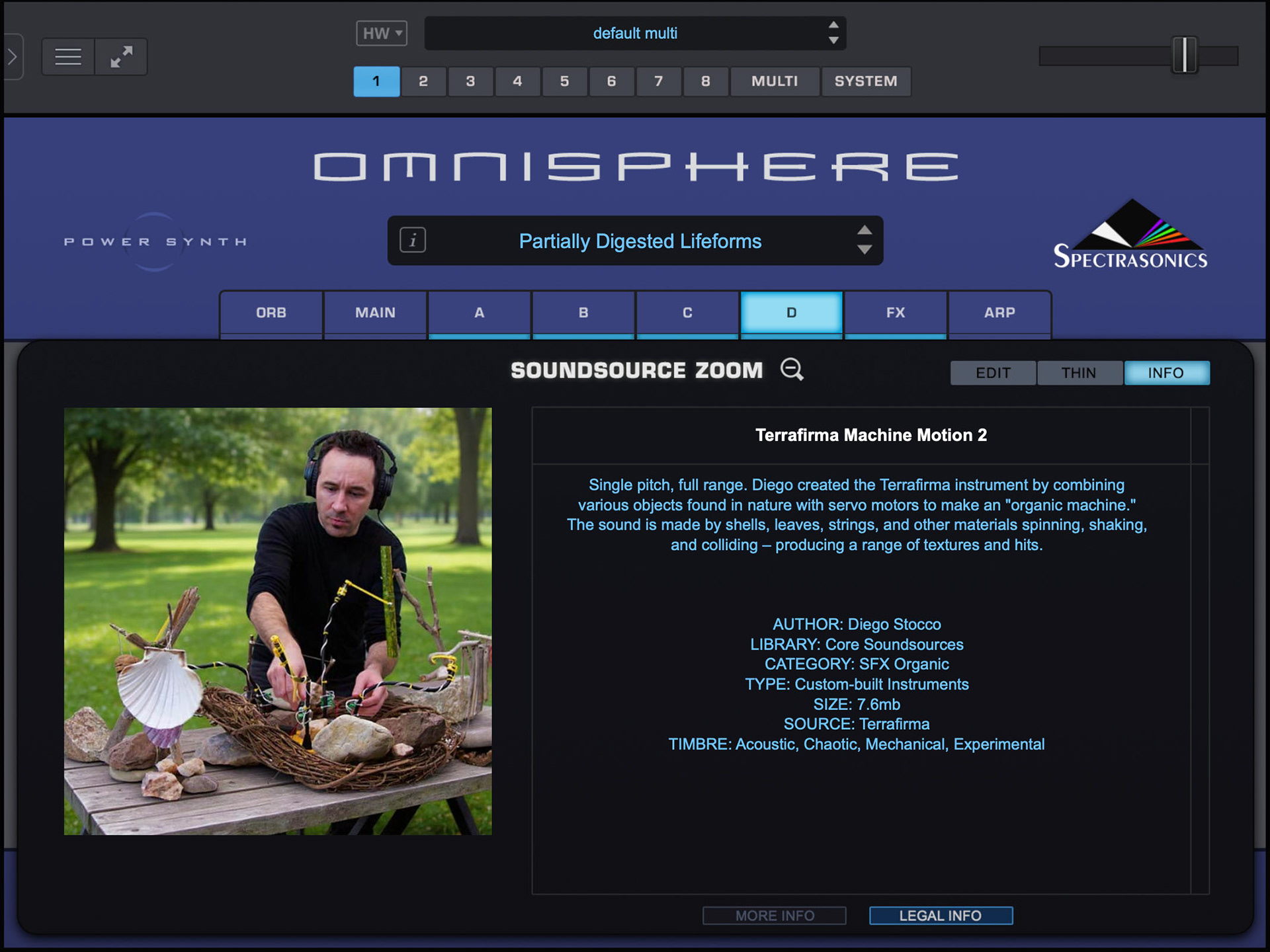Click the Soundsource Zoom magnifier icon
Image resolution: width=1270 pixels, height=952 pixels.
click(792, 370)
